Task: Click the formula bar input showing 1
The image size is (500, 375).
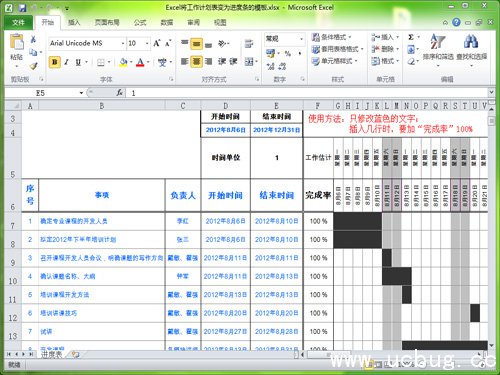Action: (x=307, y=93)
